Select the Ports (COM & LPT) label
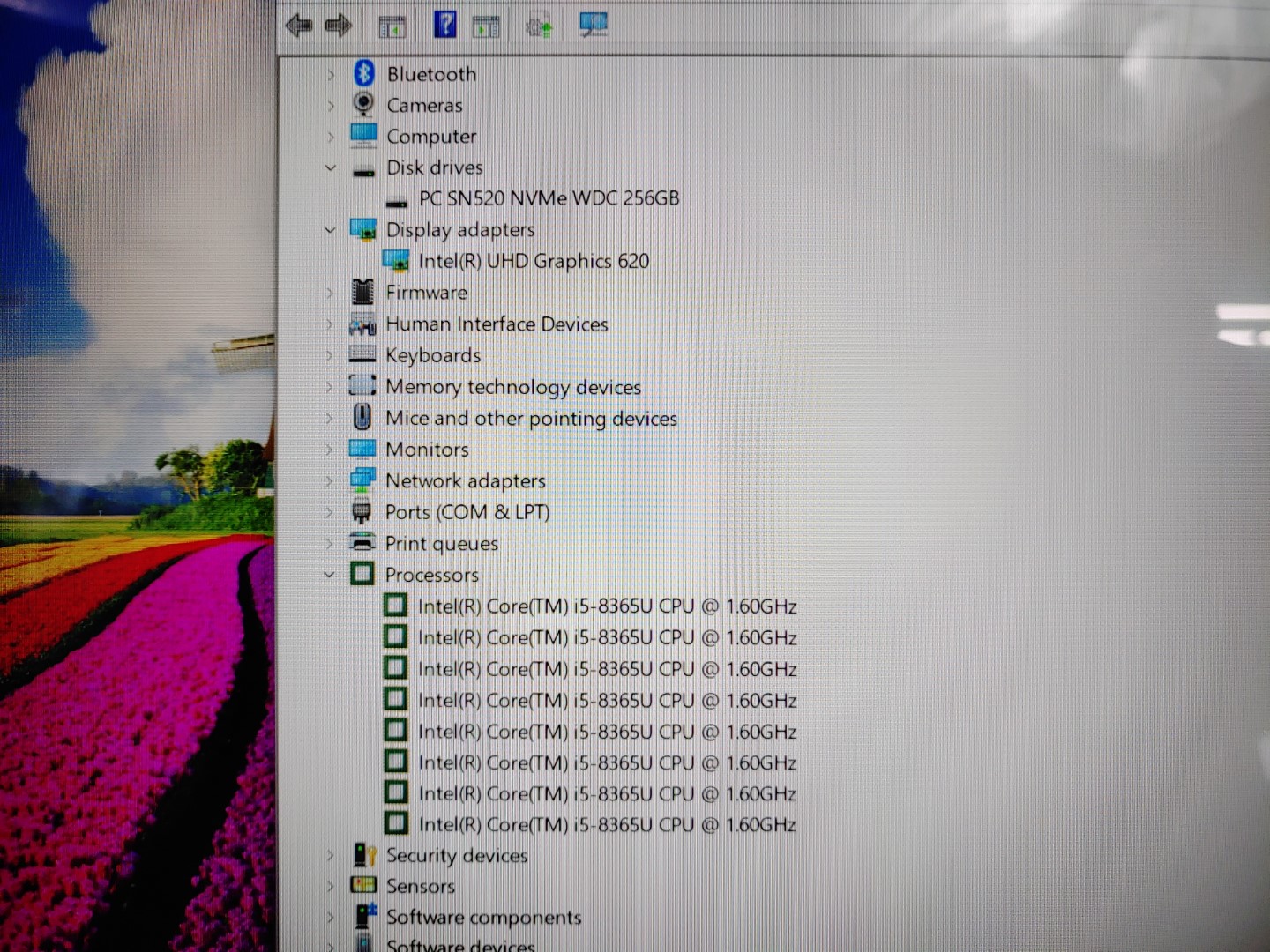This screenshot has height=952, width=1270. (467, 512)
